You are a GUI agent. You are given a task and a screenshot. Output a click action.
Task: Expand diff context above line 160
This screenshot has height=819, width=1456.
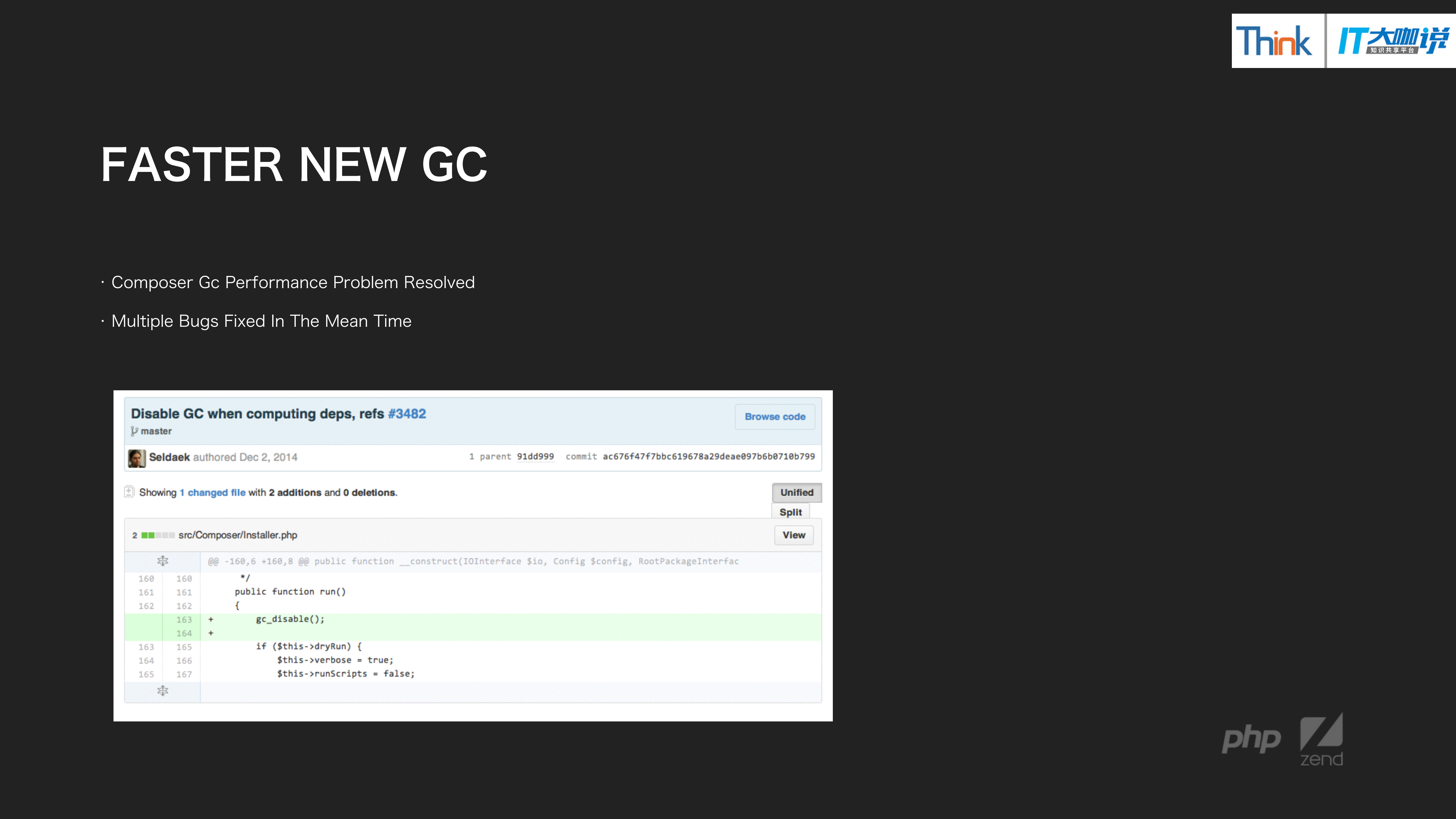coord(163,561)
